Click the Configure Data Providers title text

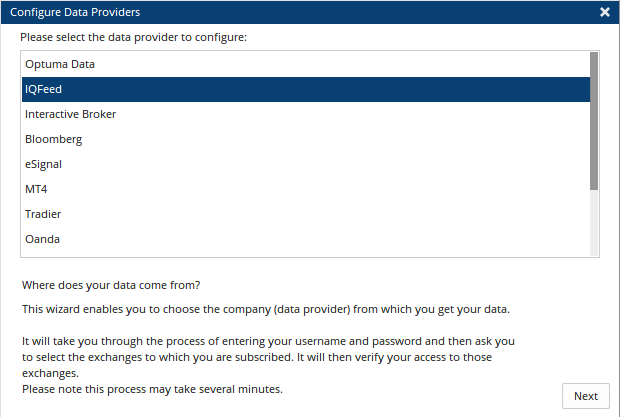click(x=75, y=12)
